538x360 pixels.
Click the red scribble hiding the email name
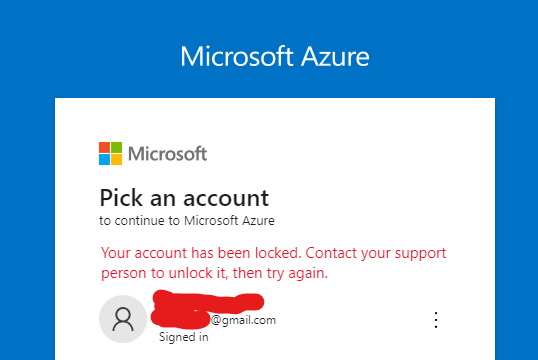[x=207, y=310]
